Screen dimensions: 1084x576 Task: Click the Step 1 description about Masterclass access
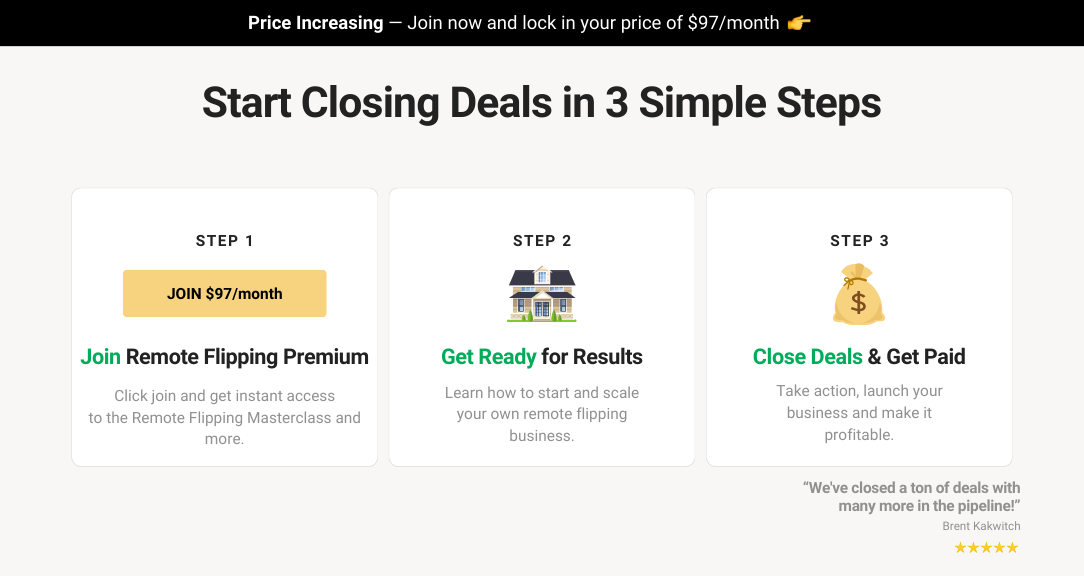(x=225, y=417)
